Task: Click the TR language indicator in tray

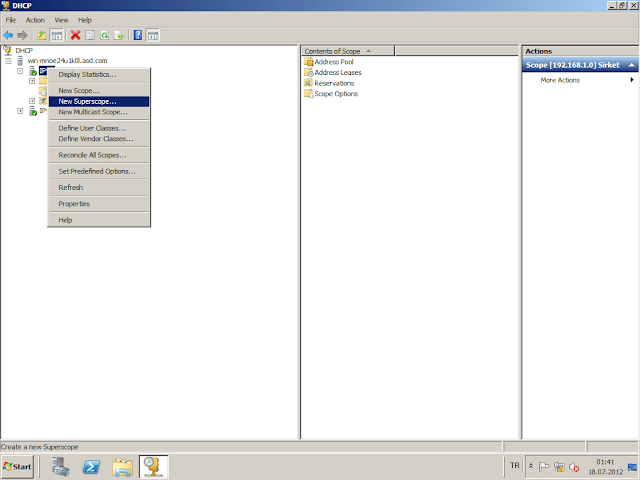Action: [x=514, y=466]
